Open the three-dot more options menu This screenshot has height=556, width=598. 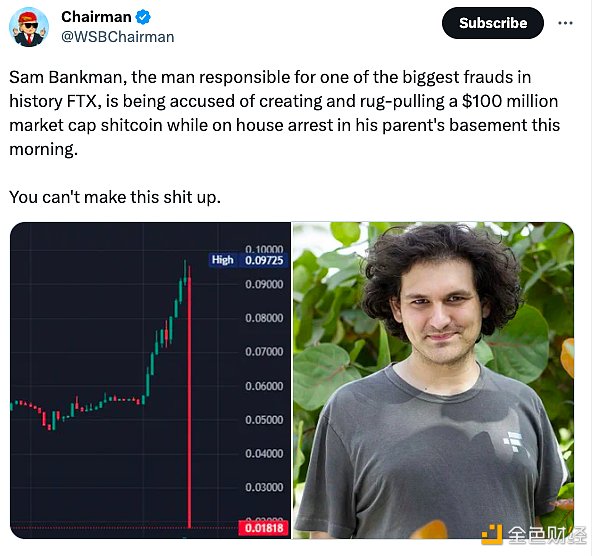(565, 23)
